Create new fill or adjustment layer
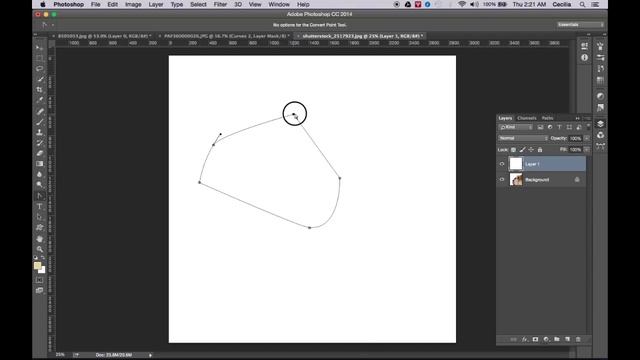Screen dimensions: 640x360 [x=546, y=339]
